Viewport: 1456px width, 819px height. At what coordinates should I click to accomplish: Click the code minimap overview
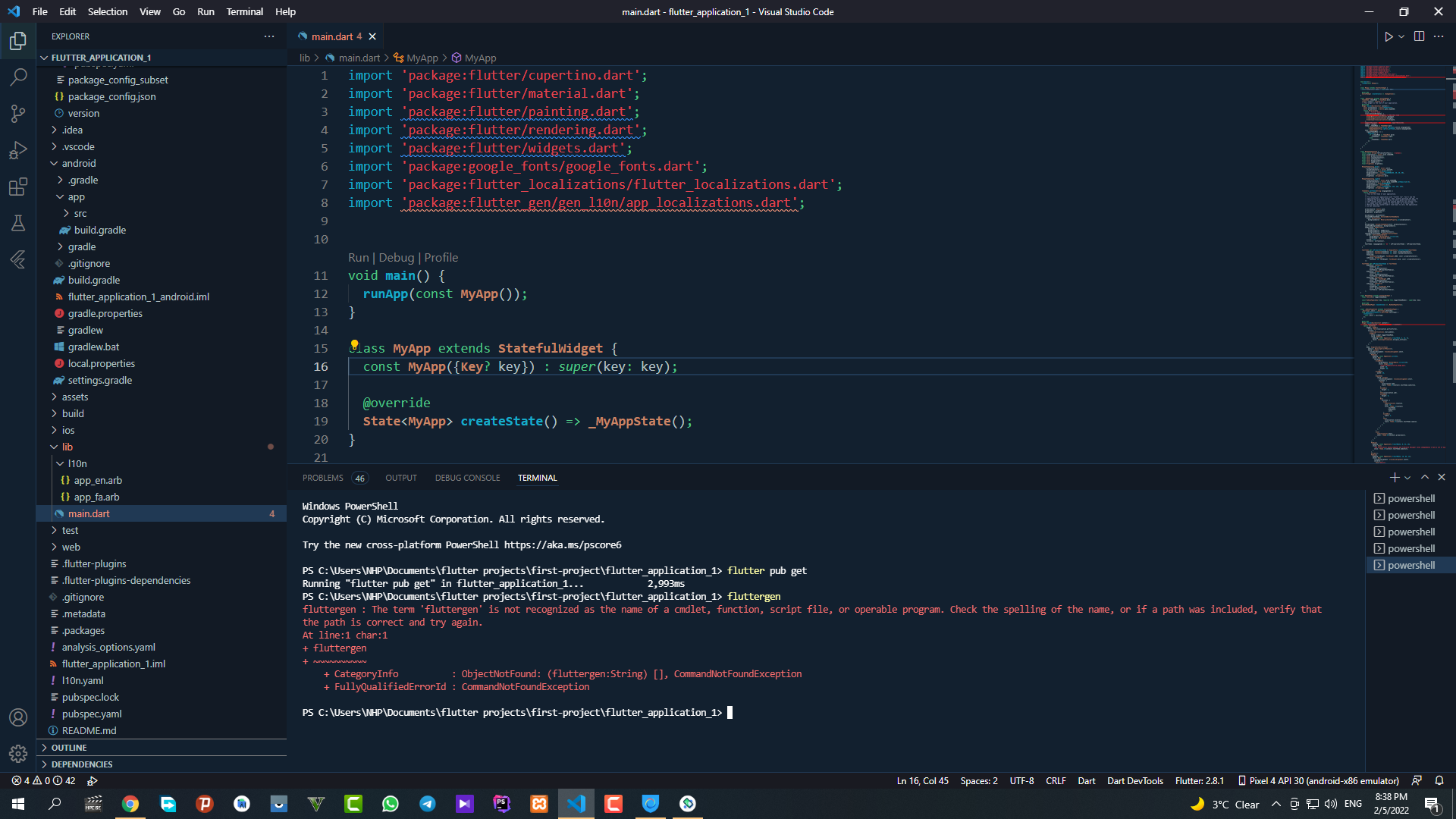pyautogui.click(x=1403, y=264)
